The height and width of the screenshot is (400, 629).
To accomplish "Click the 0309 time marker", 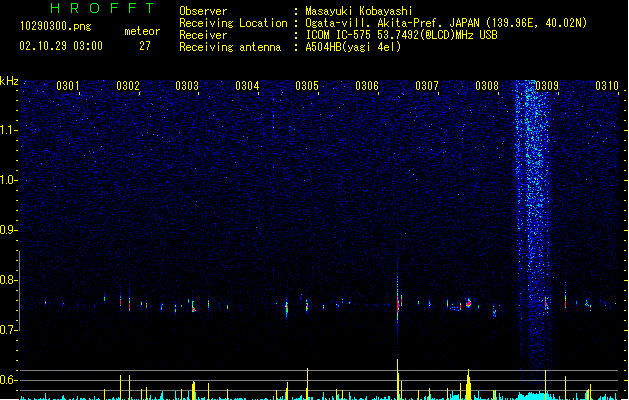I will 547,86.
